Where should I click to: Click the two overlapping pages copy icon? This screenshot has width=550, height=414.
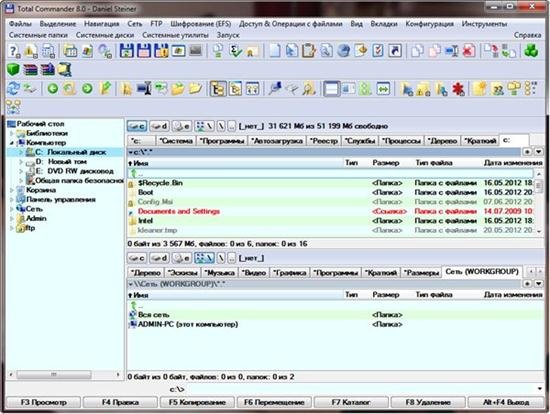[417, 51]
